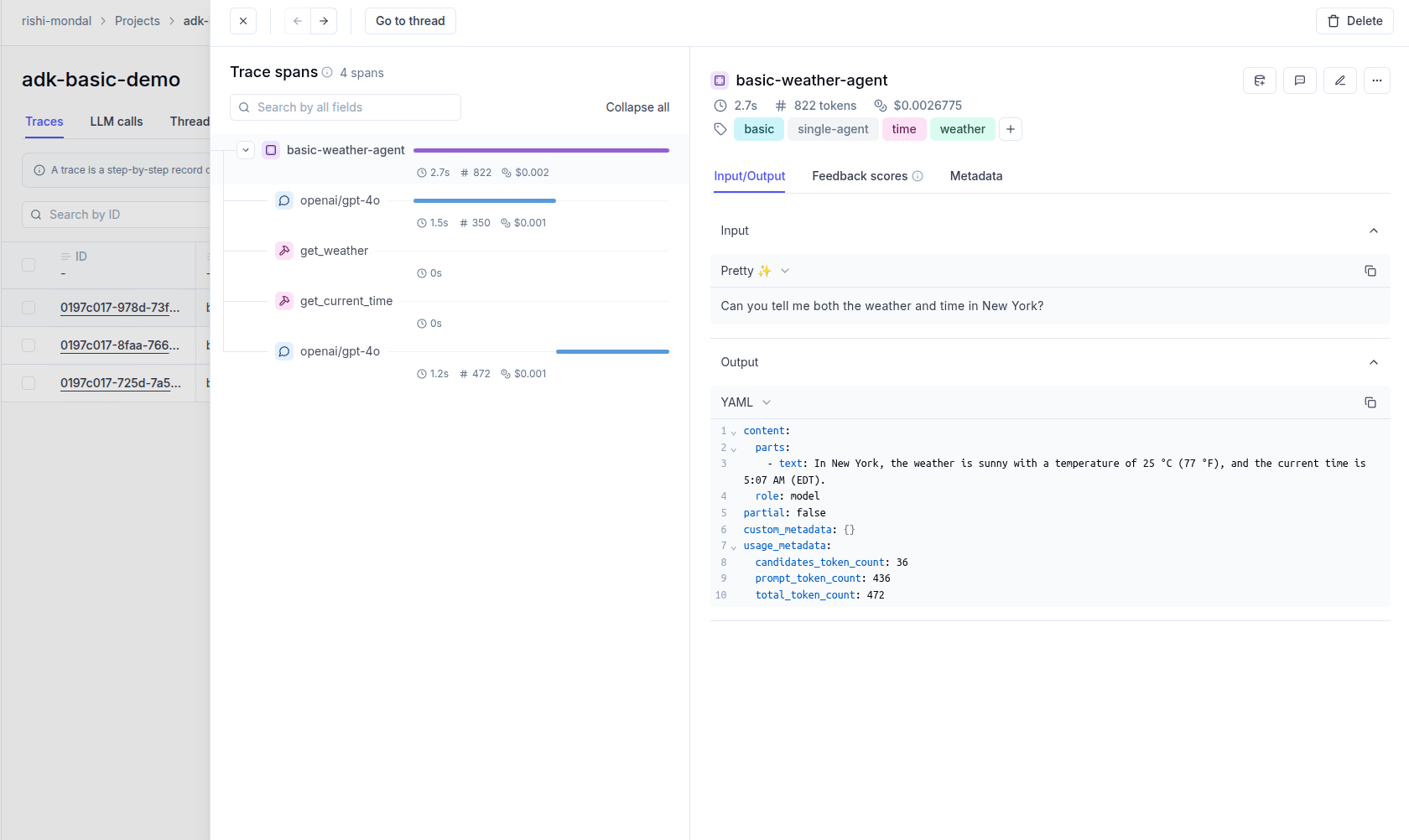Open the YAML format dropdown in Output
1409x840 pixels.
point(745,402)
